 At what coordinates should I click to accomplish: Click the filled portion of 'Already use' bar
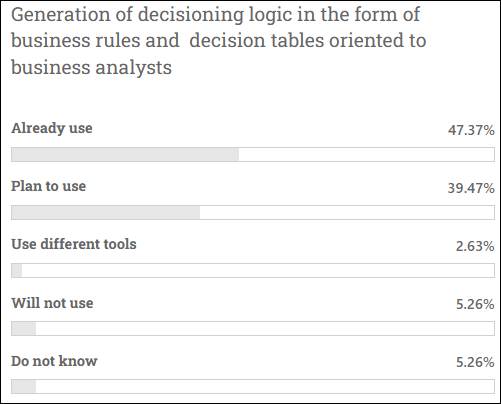(x=125, y=155)
